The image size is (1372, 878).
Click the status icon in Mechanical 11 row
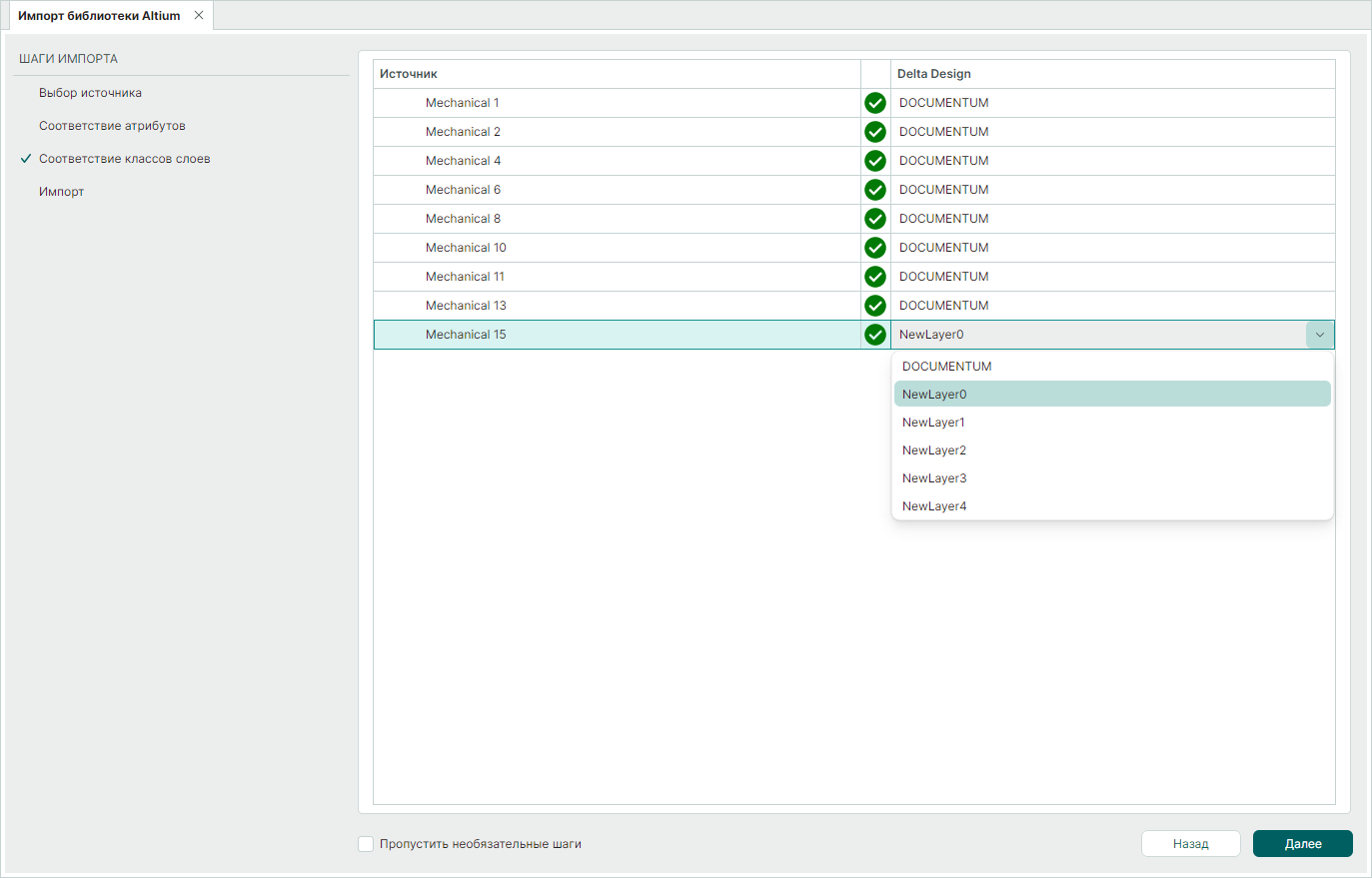(x=874, y=277)
